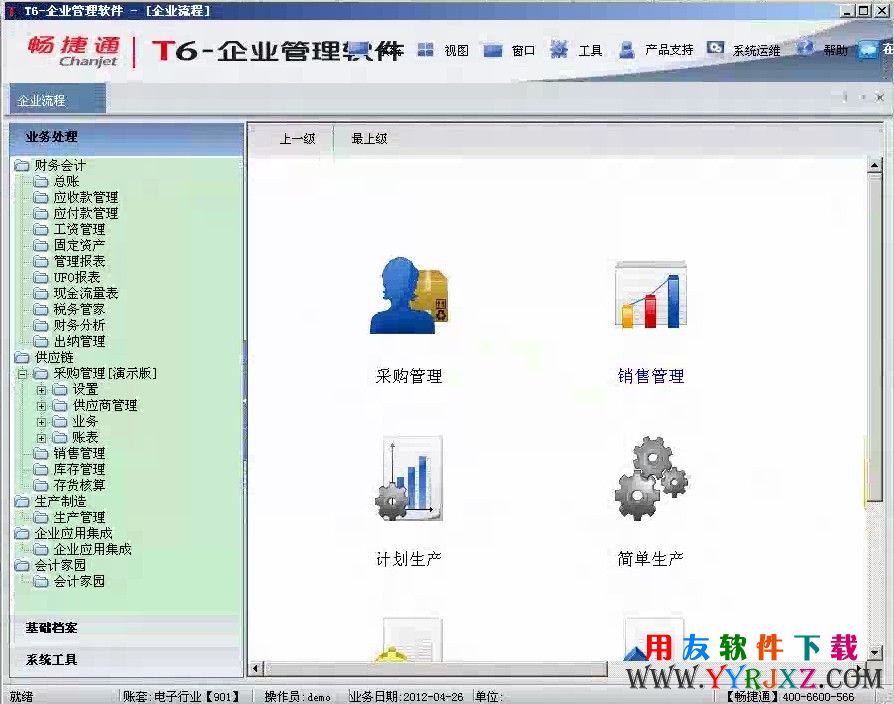Jump to top level with 最上级
Viewport: 894px width, 704px height.
(x=369, y=139)
